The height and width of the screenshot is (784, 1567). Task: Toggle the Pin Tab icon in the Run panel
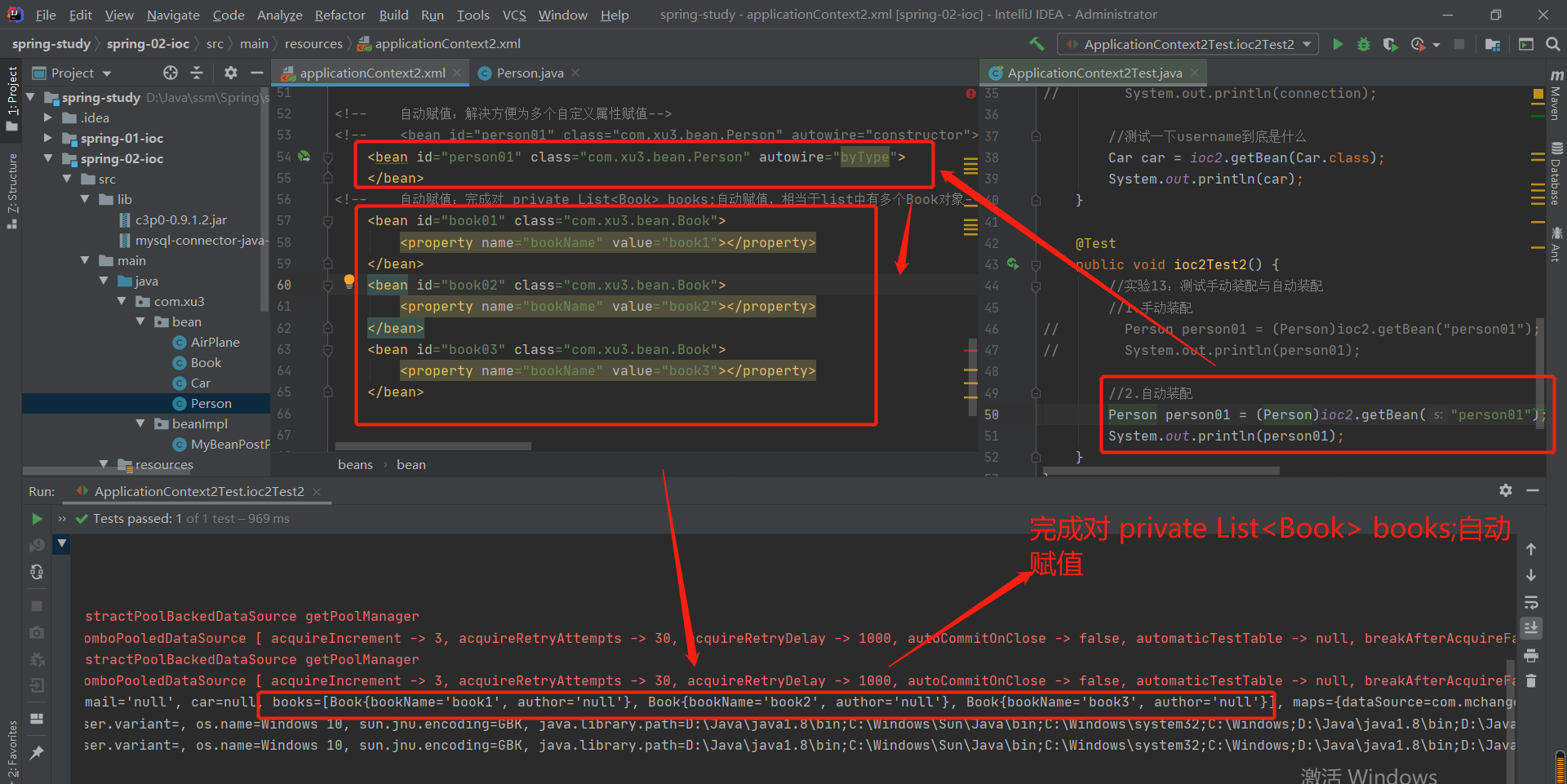(37, 752)
